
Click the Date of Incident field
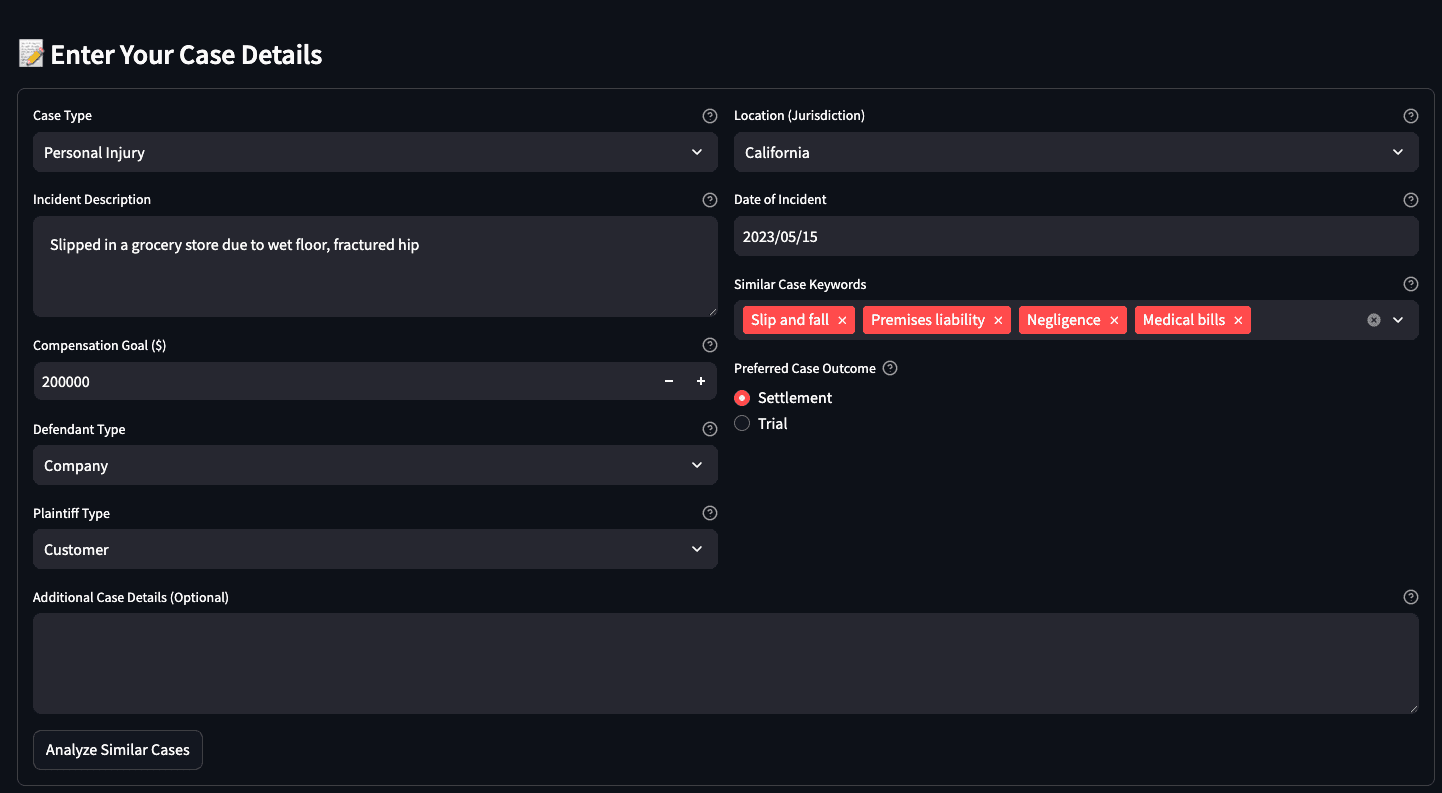click(1076, 236)
